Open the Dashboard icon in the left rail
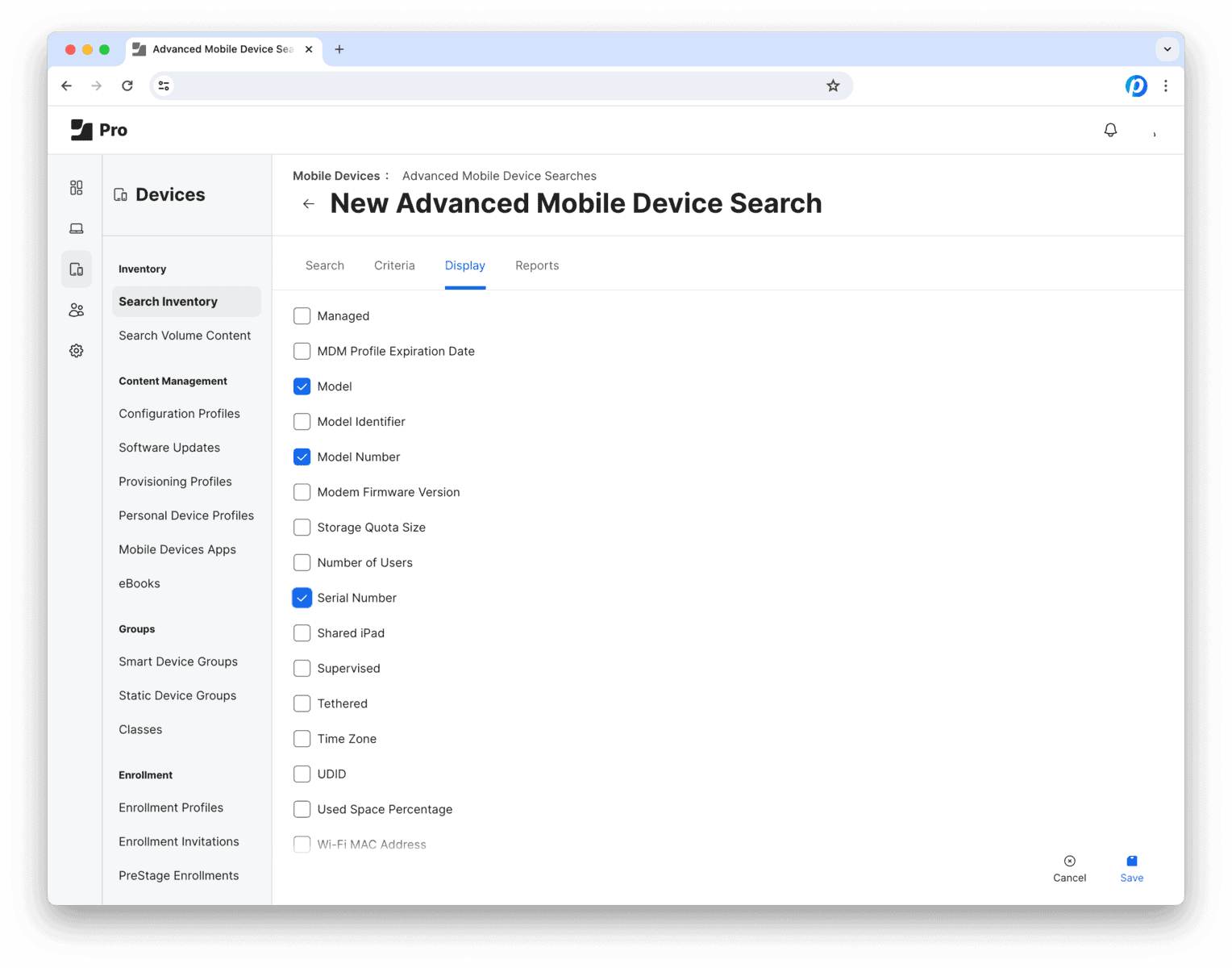 pos(77,188)
